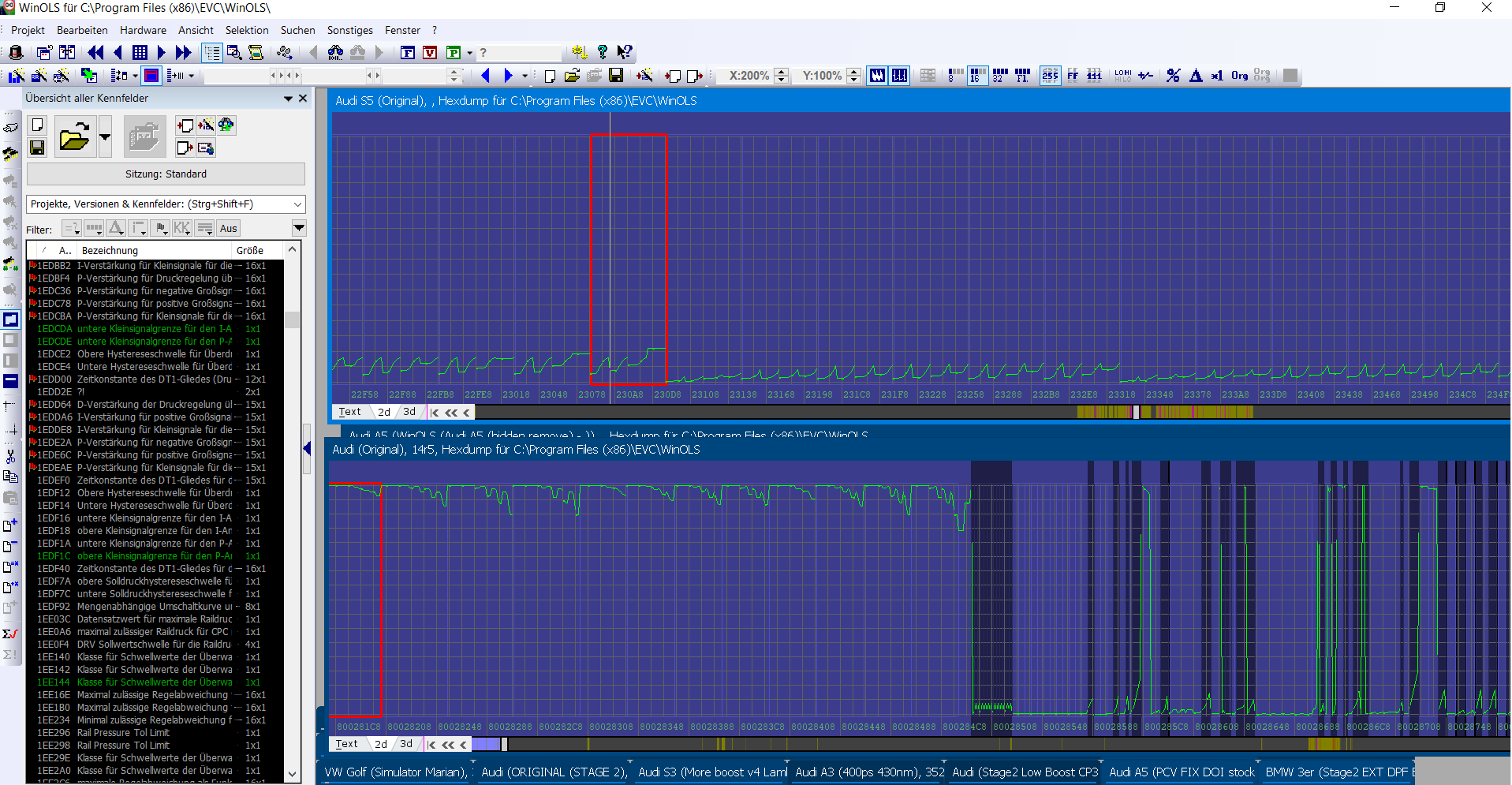The width and height of the screenshot is (1512, 785).
Task: Open the blue arrow navigation dropdown
Action: coord(525,77)
